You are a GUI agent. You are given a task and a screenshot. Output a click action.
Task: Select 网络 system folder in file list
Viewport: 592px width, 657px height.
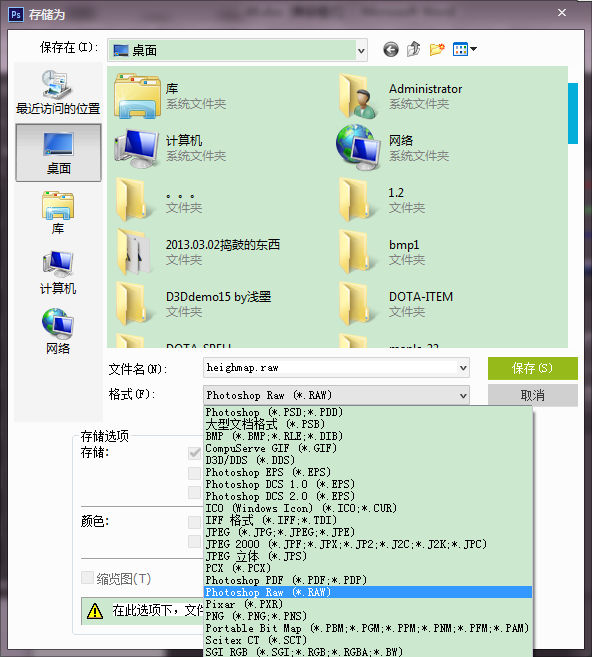(392, 148)
